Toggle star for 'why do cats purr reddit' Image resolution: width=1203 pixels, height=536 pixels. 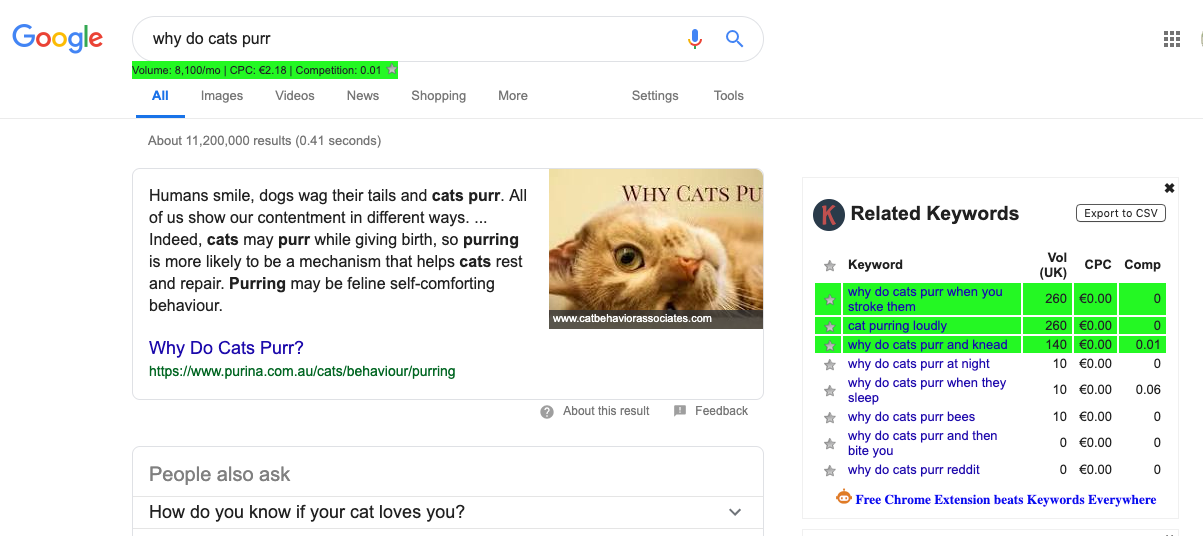point(829,470)
